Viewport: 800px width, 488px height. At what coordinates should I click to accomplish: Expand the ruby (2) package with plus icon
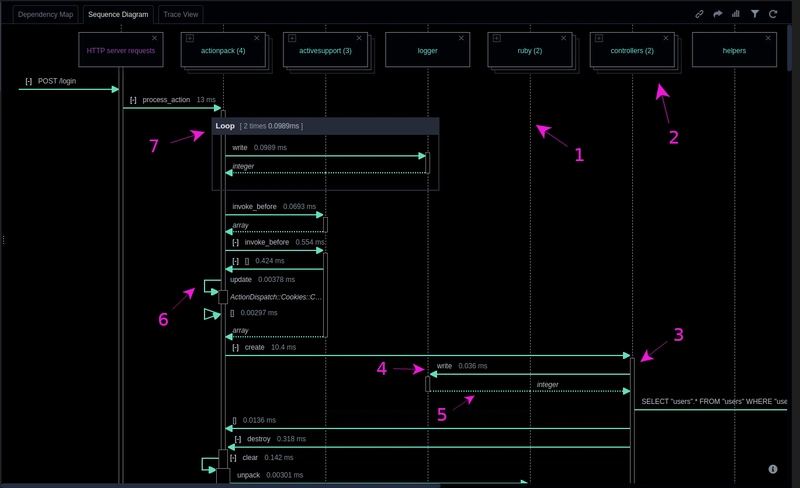click(497, 38)
